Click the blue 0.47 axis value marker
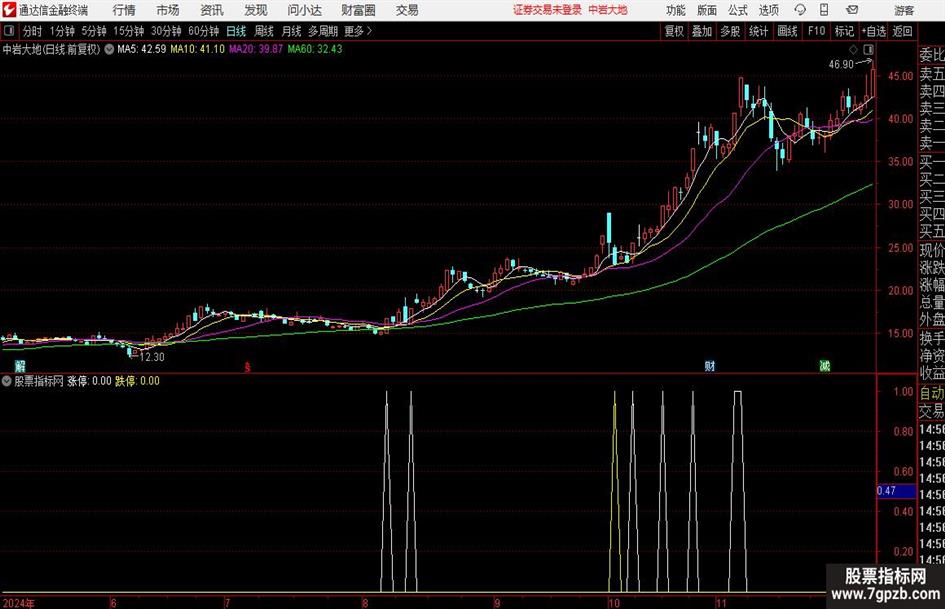The height and width of the screenshot is (609, 945). coord(896,491)
